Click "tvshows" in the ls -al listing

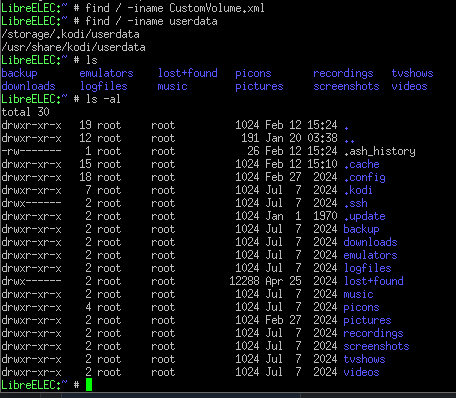[x=365, y=359]
